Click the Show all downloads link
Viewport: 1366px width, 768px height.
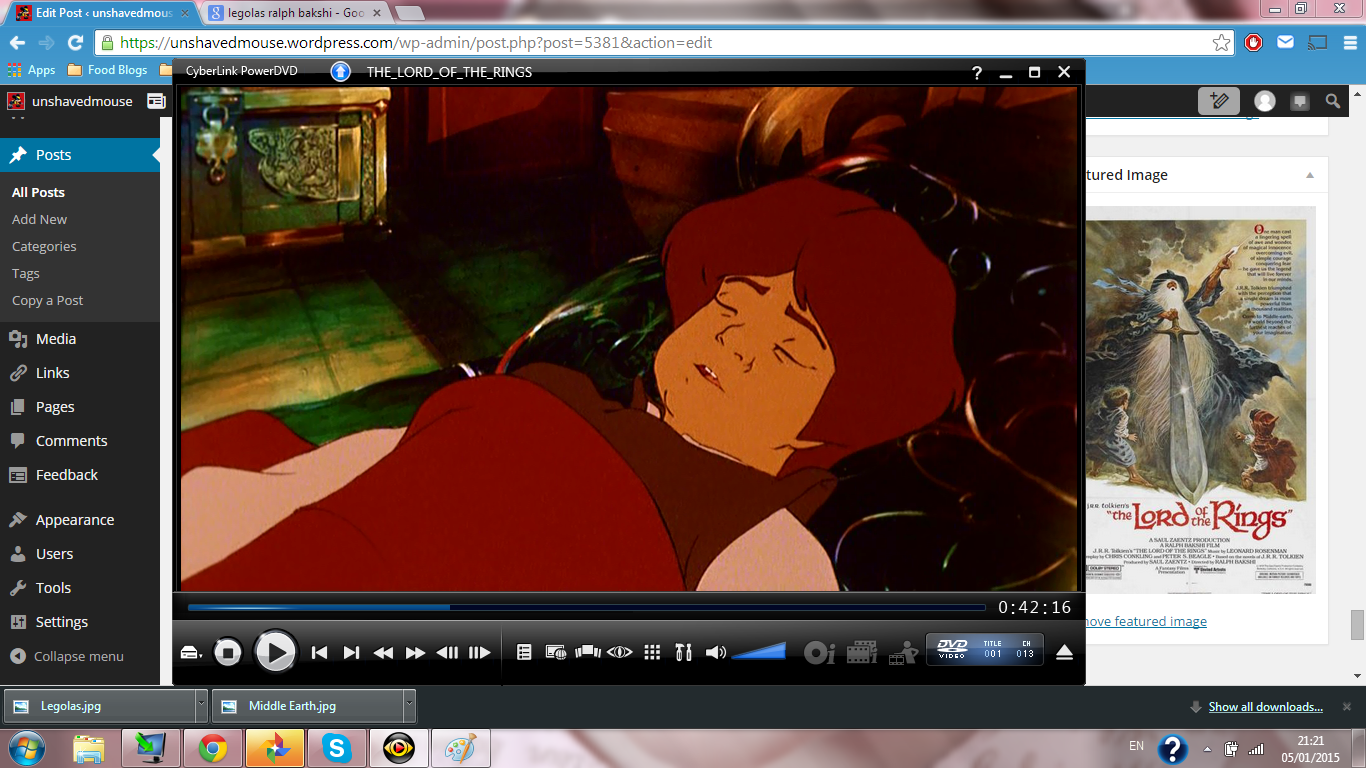tap(1265, 707)
